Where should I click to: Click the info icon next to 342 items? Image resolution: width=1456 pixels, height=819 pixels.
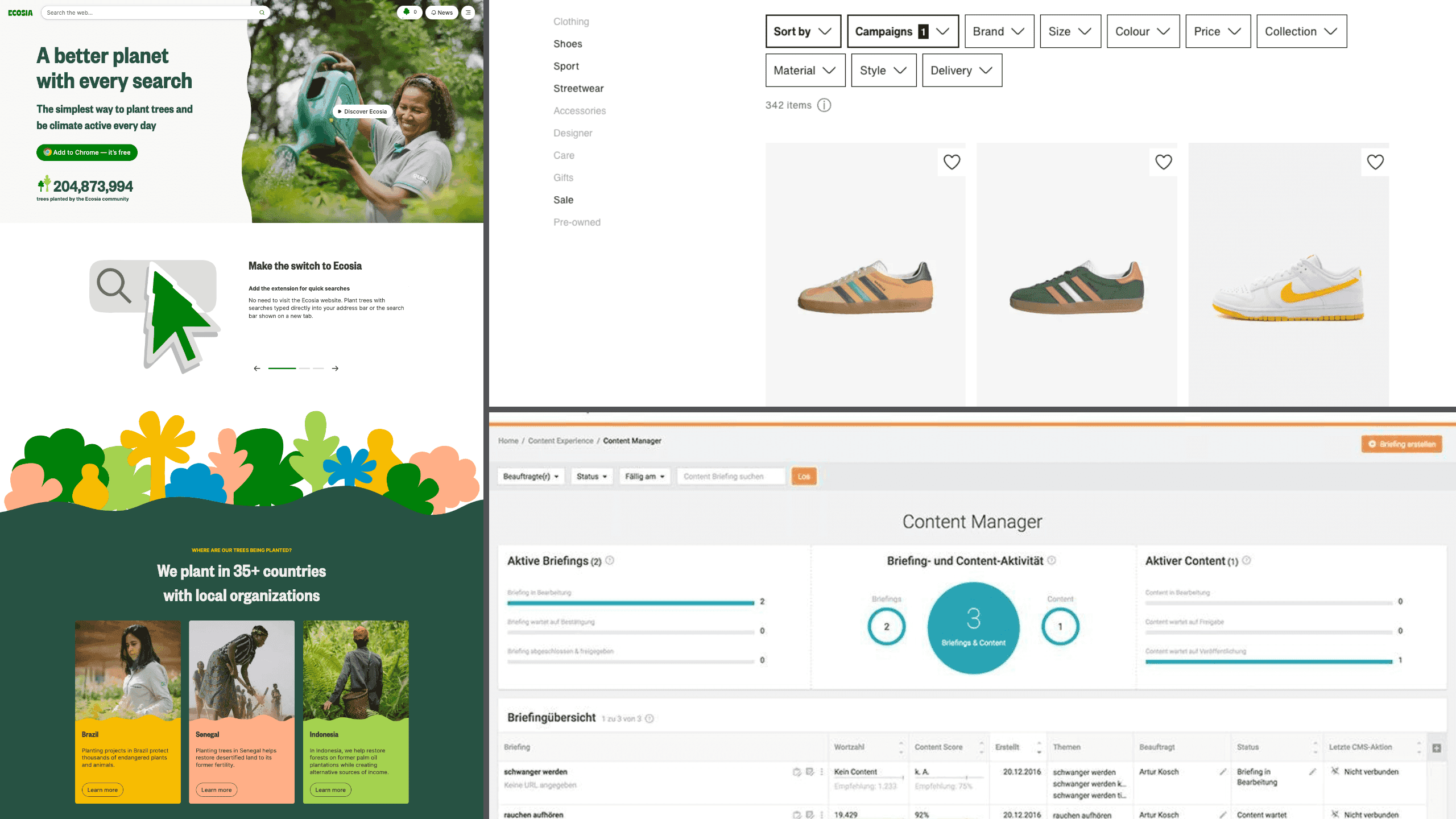[824, 105]
